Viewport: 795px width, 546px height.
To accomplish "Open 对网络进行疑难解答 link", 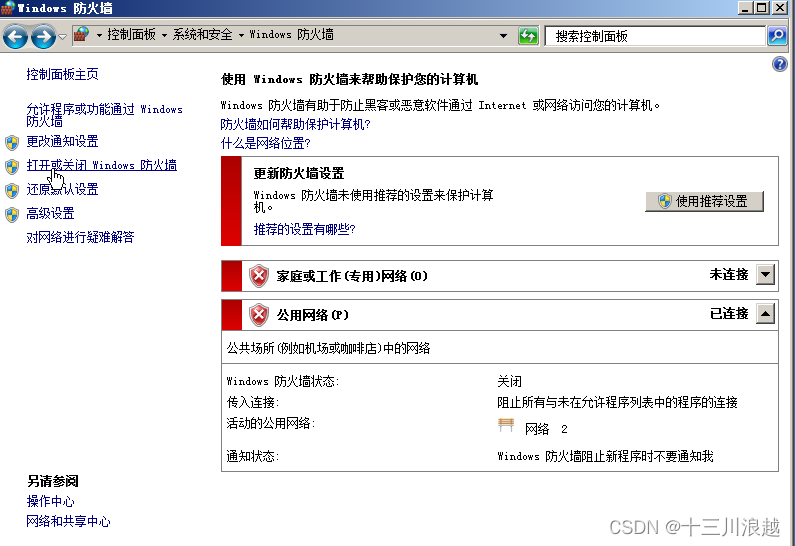I will tap(80, 237).
